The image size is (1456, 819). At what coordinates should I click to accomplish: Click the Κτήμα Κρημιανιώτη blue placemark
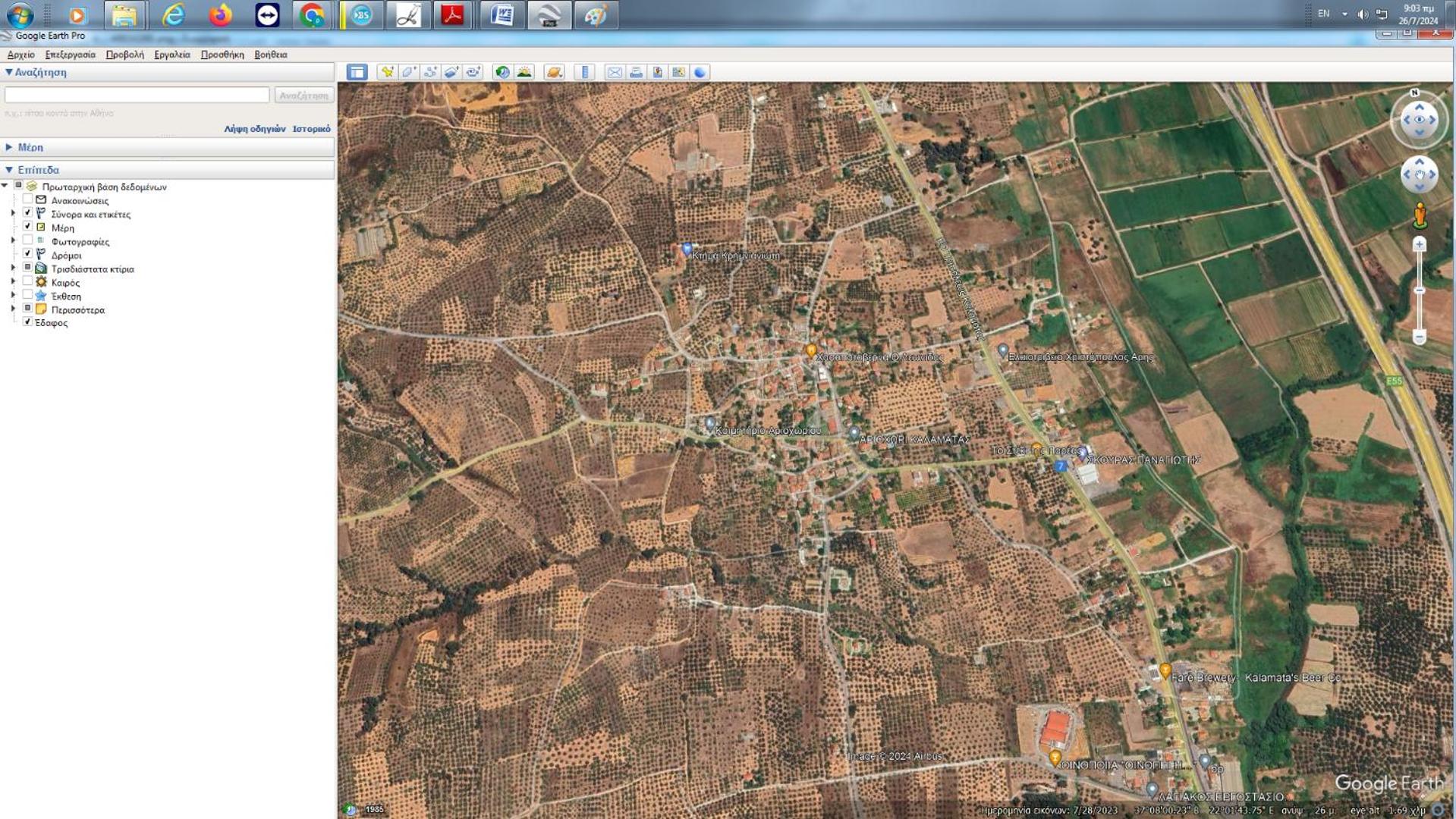[x=687, y=249]
